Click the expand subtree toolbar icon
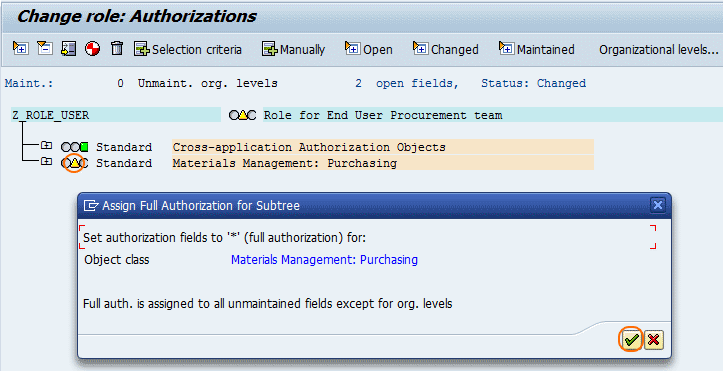Image resolution: width=723 pixels, height=371 pixels. pos(20,48)
